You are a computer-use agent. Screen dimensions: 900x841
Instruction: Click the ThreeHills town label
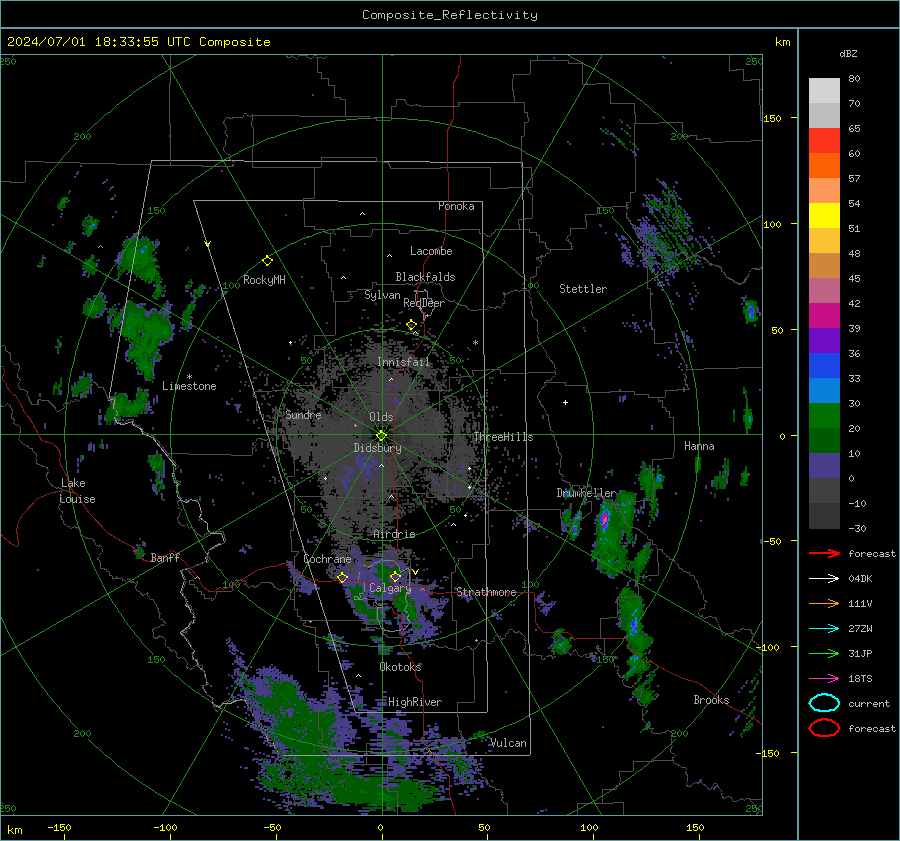click(503, 437)
